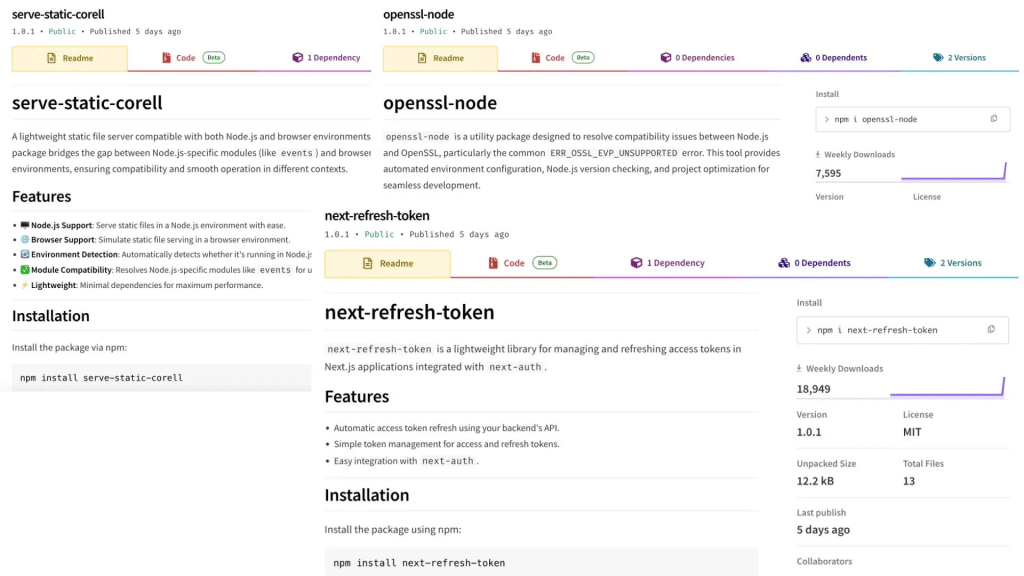Click Public label under next-refresh-token title

pos(379,234)
